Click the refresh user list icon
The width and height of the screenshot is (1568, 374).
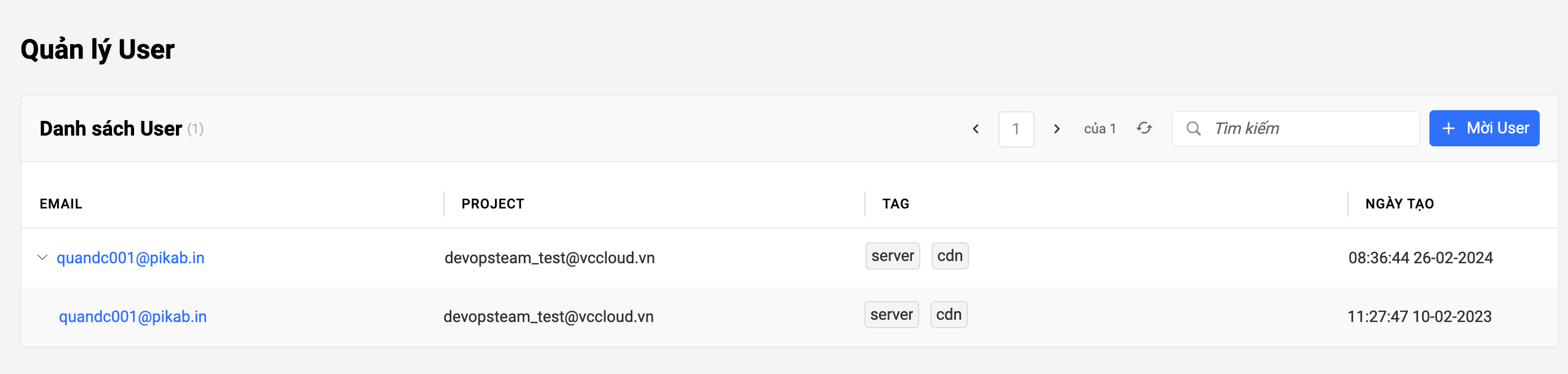pos(1144,128)
